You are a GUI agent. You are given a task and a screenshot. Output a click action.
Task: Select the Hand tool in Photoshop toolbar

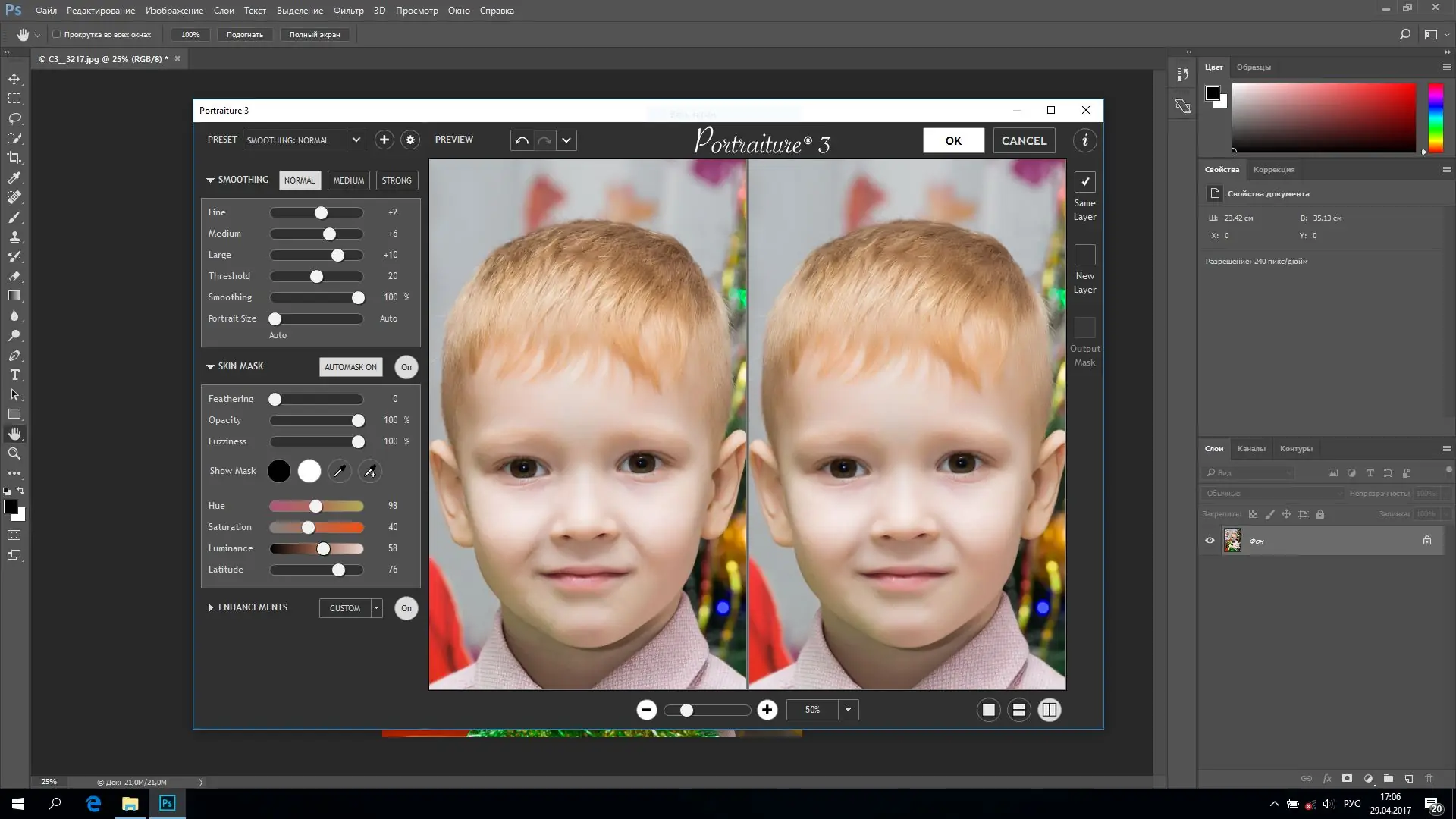15,434
